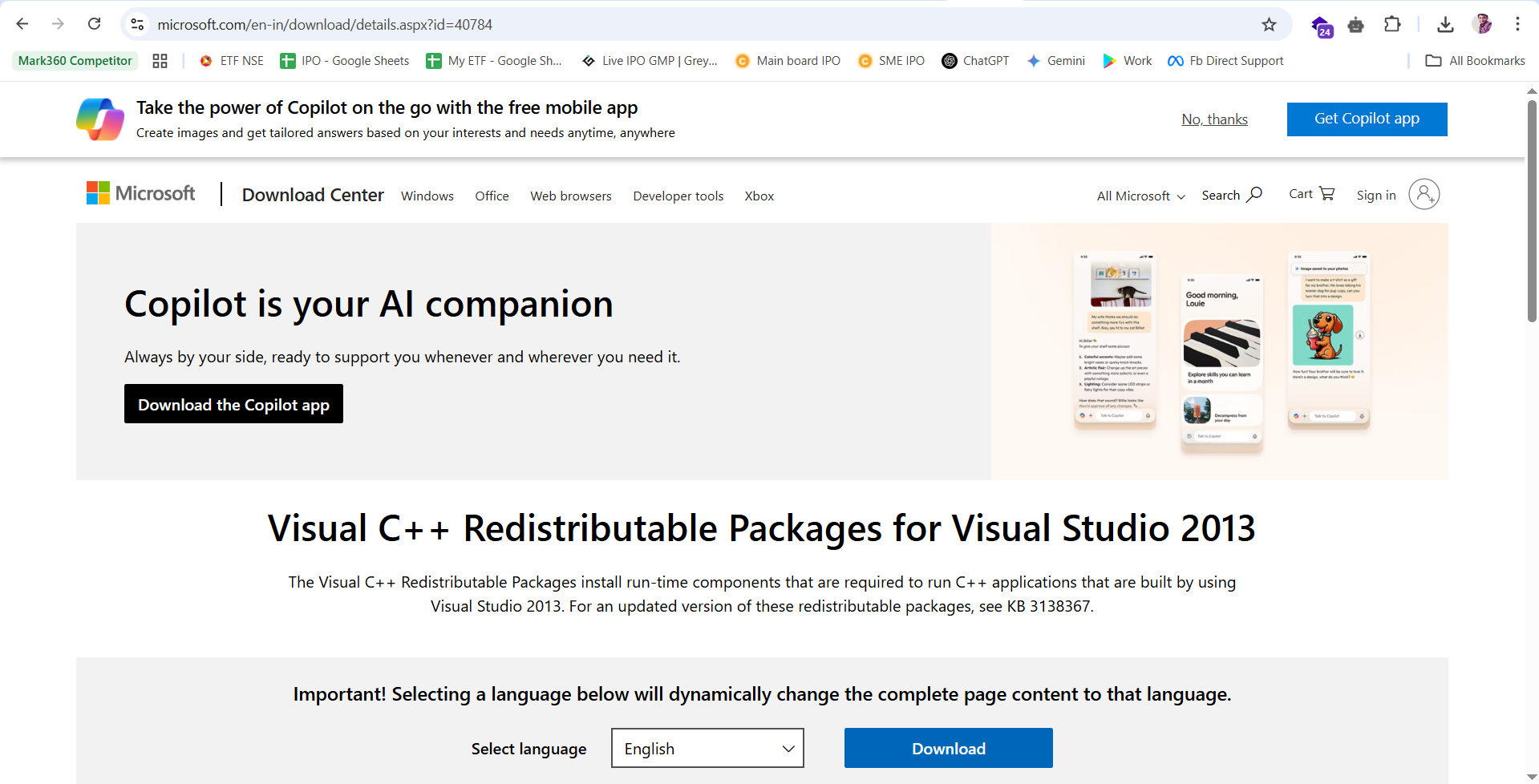Open Work bookmark
1539x784 pixels.
click(x=1128, y=61)
